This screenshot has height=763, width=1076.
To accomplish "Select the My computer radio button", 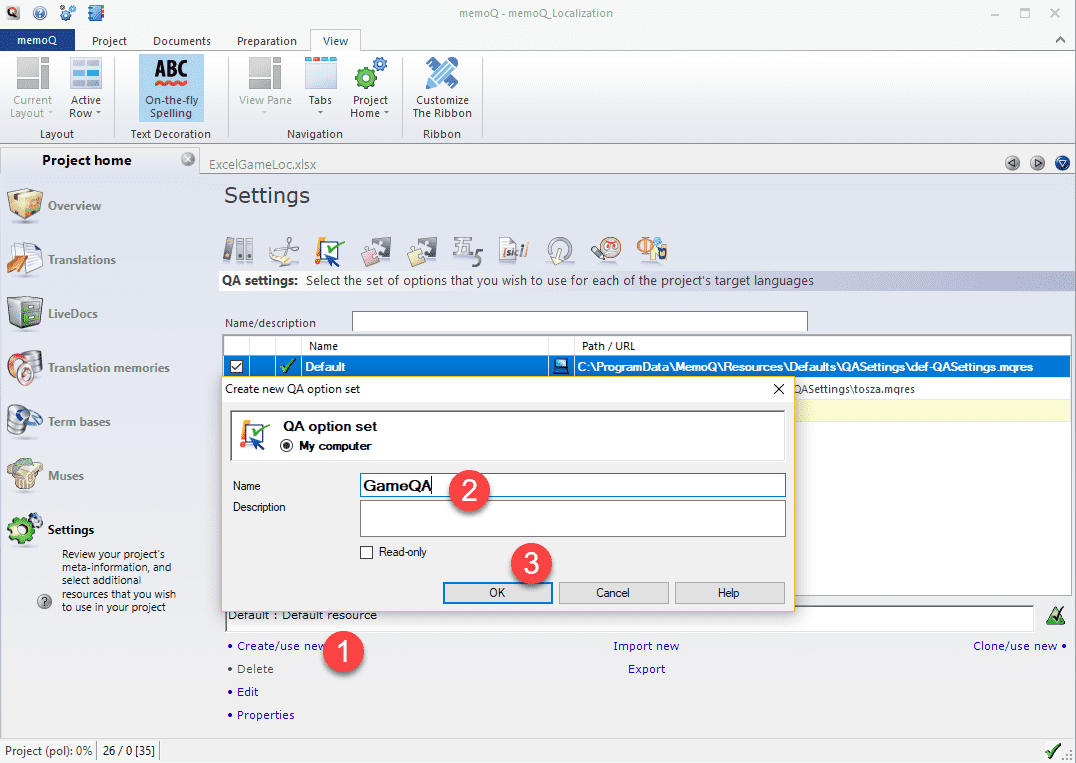I will (287, 446).
